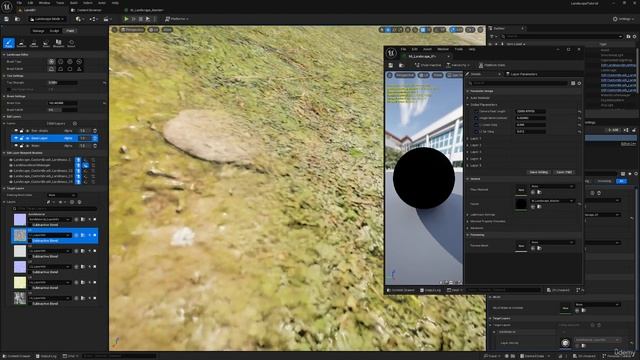Toggle the last Subtractive Blend checkbox

point(30,304)
